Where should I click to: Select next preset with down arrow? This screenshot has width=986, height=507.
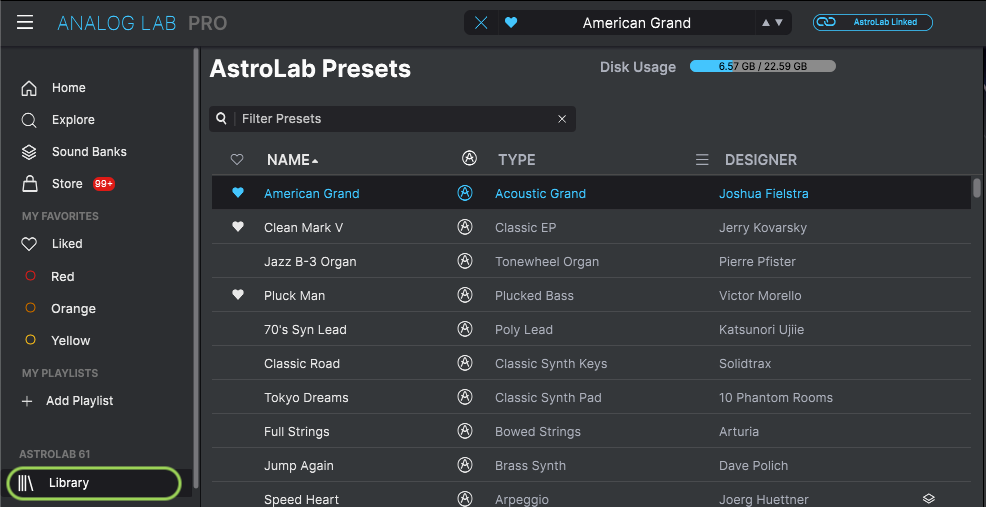click(x=779, y=23)
